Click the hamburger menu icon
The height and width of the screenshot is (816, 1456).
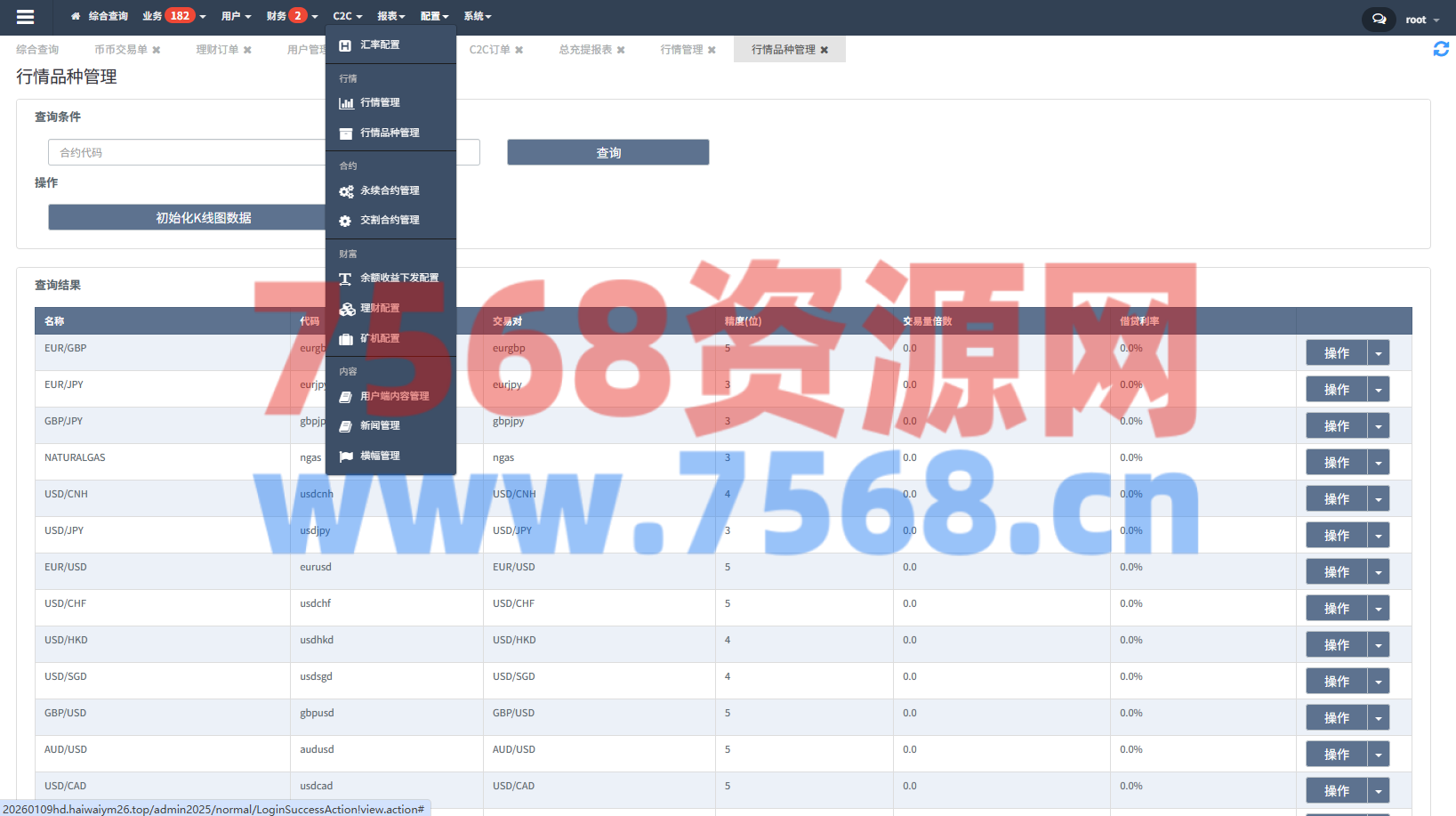point(25,16)
